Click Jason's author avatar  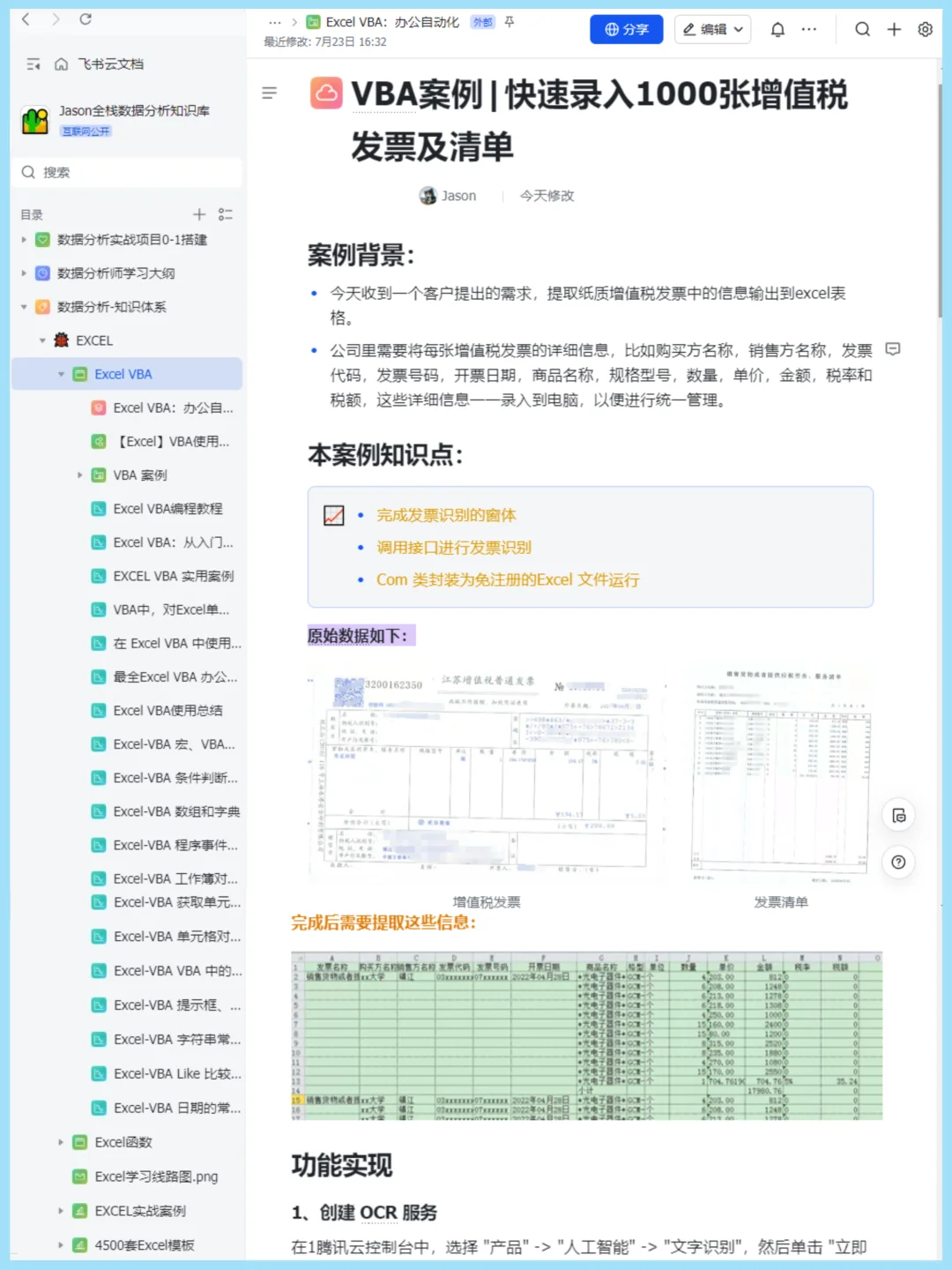point(427,195)
